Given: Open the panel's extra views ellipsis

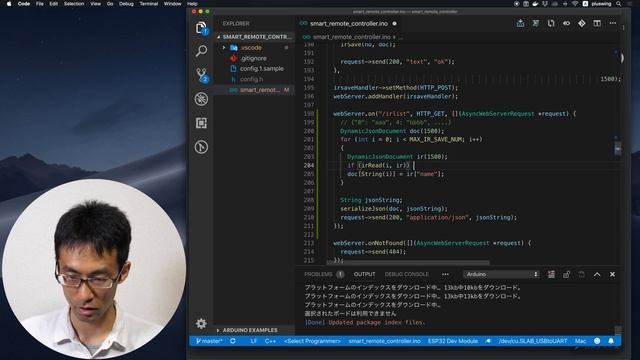Looking at the screenshot, I should click(445, 274).
